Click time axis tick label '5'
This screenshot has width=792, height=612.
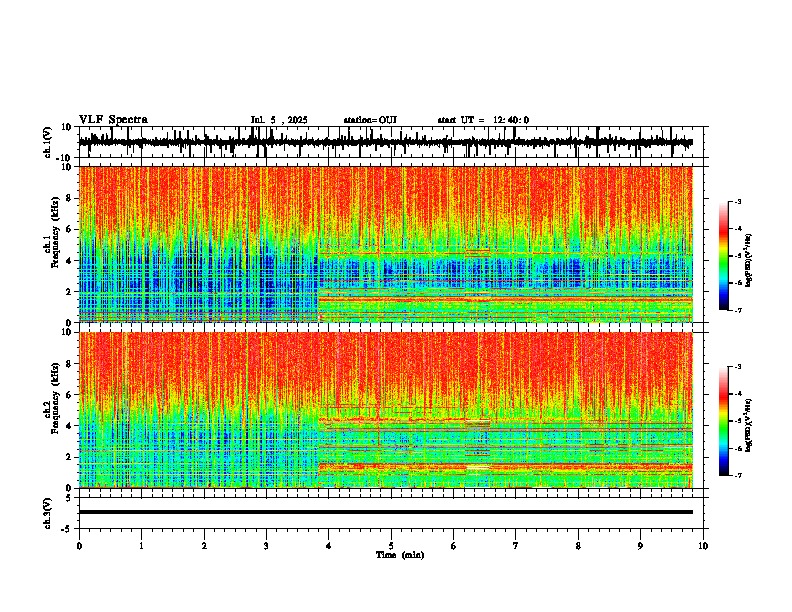(x=391, y=546)
